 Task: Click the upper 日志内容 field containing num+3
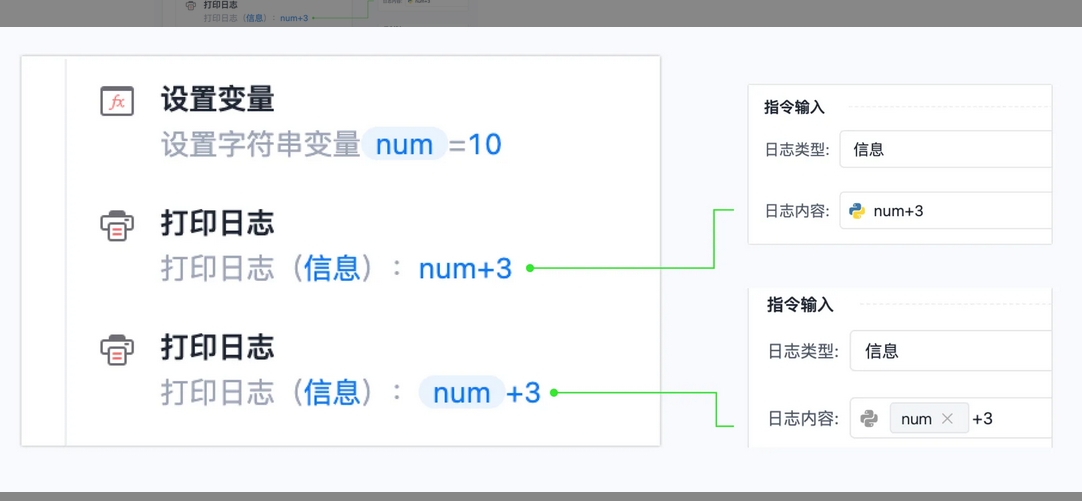click(945, 211)
